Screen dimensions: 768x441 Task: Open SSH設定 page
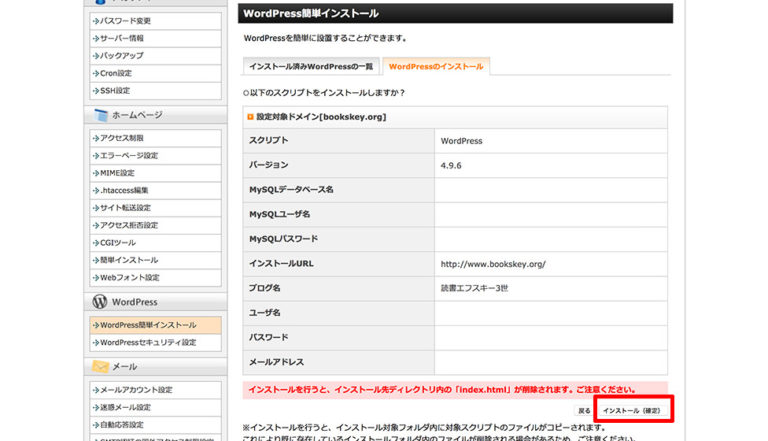coord(156,91)
